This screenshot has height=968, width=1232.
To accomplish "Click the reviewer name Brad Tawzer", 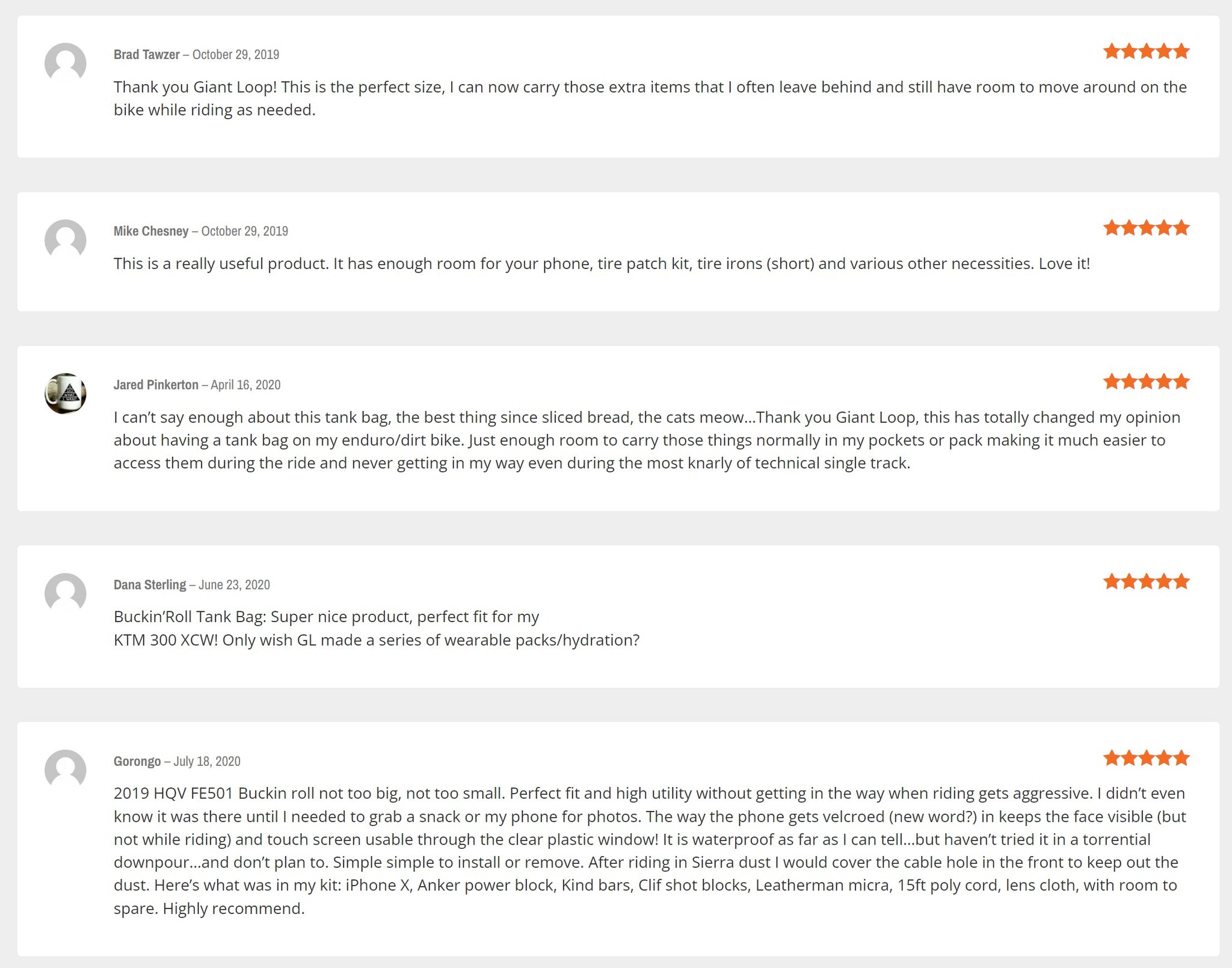I will [x=146, y=55].
